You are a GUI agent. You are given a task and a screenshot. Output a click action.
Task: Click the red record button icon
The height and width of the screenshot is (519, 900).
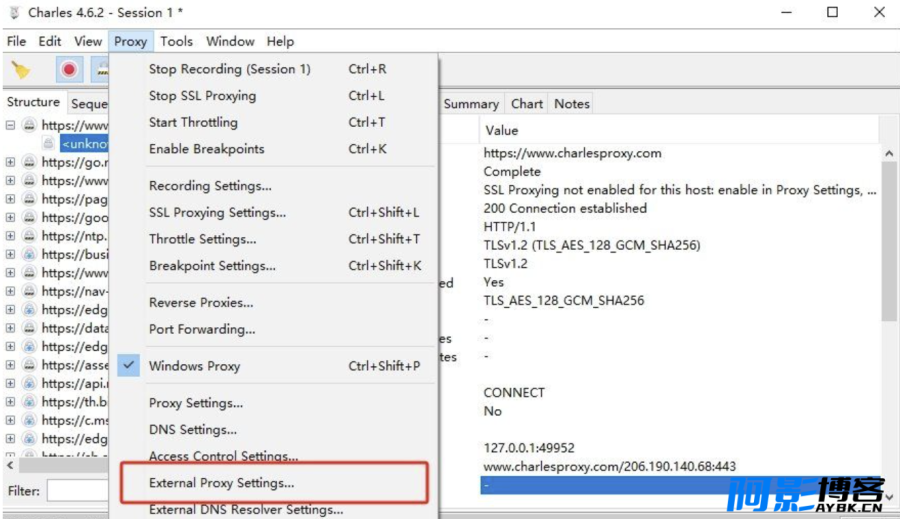coord(69,70)
